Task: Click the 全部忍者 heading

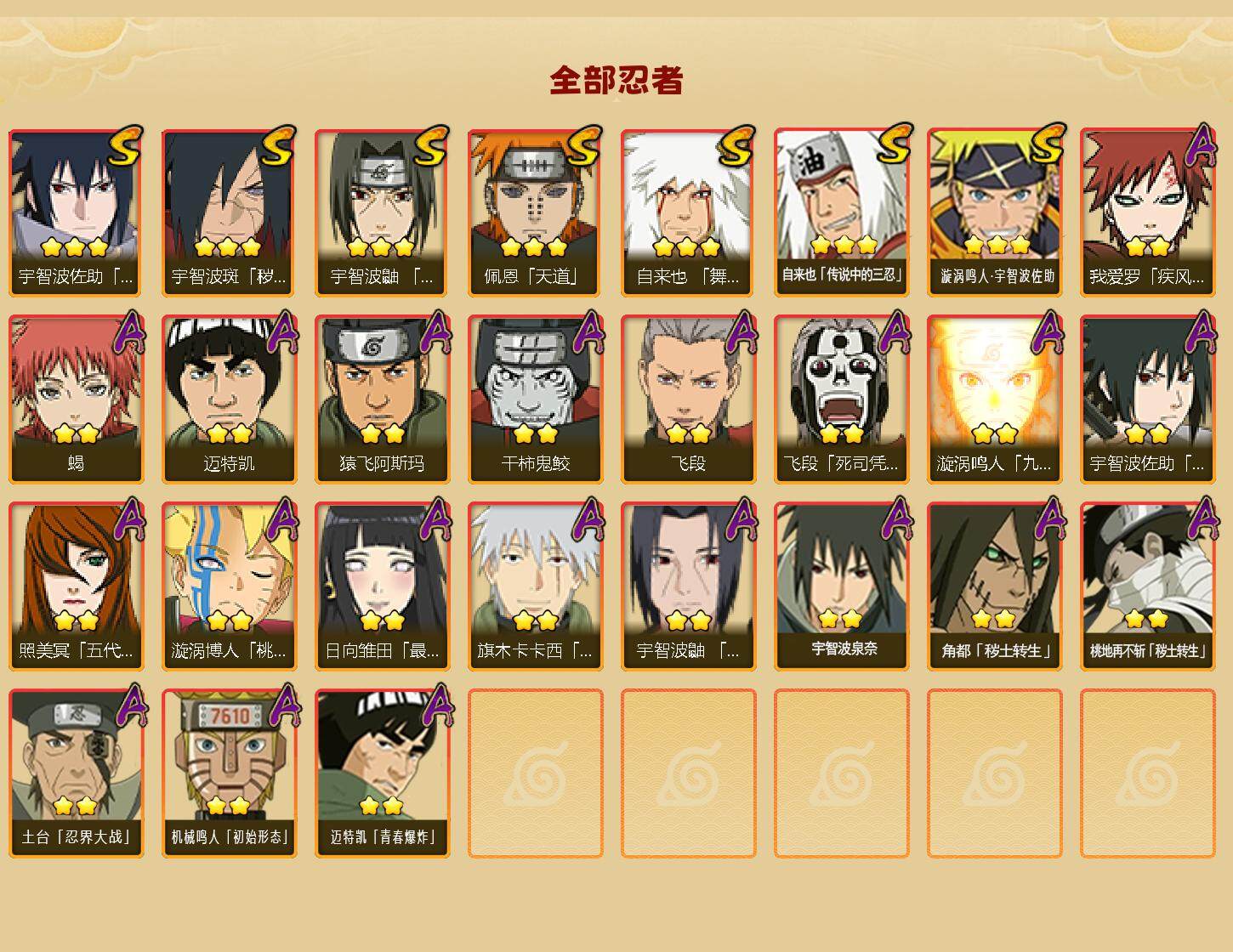Action: (616, 80)
